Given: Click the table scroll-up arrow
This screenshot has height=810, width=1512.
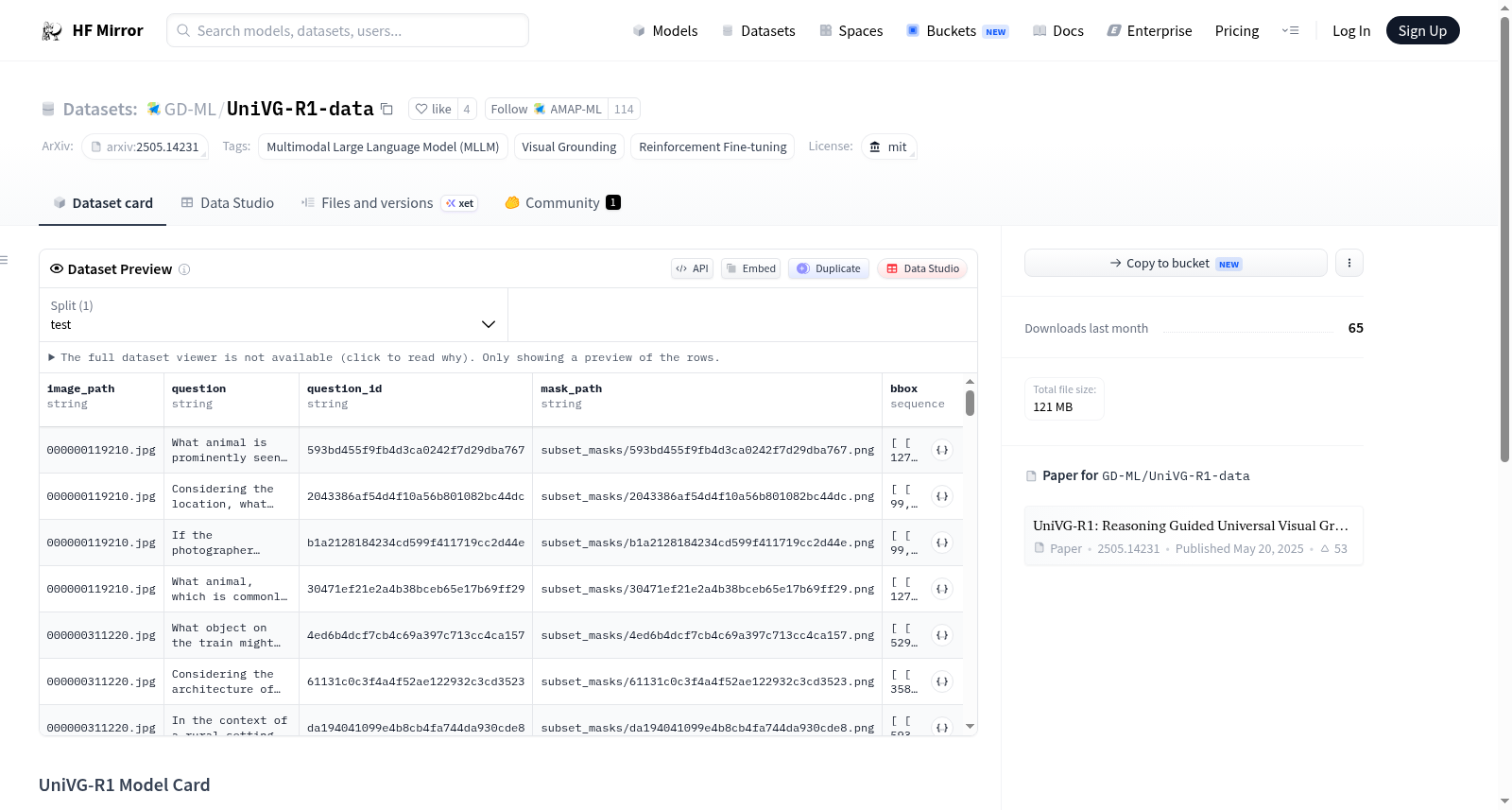Looking at the screenshot, I should 970,381.
